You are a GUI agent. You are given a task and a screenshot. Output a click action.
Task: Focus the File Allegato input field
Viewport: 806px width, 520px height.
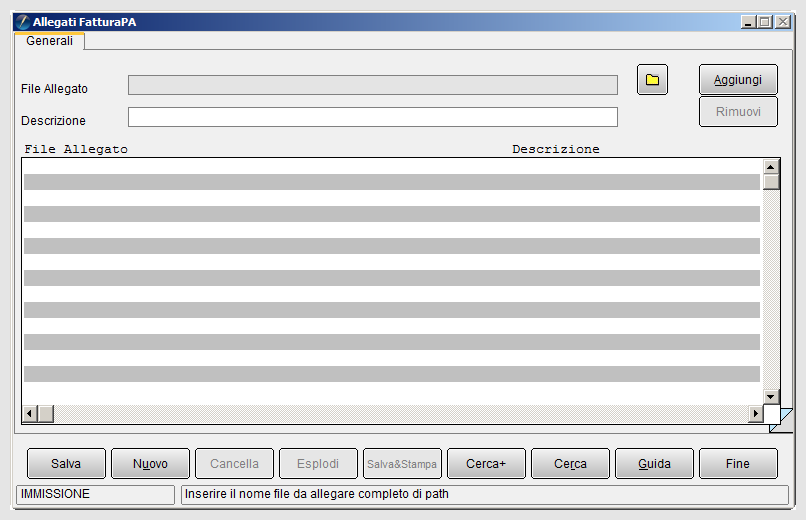click(373, 85)
